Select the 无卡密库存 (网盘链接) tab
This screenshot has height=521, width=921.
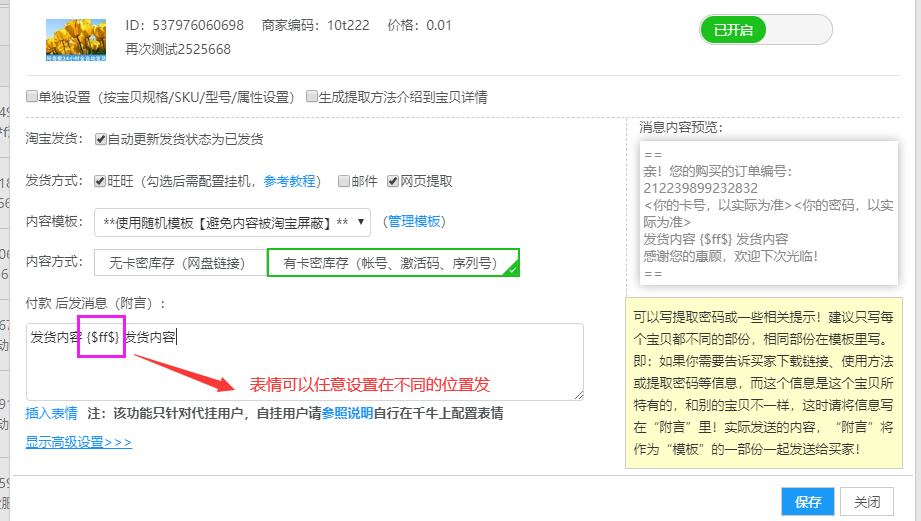180,262
